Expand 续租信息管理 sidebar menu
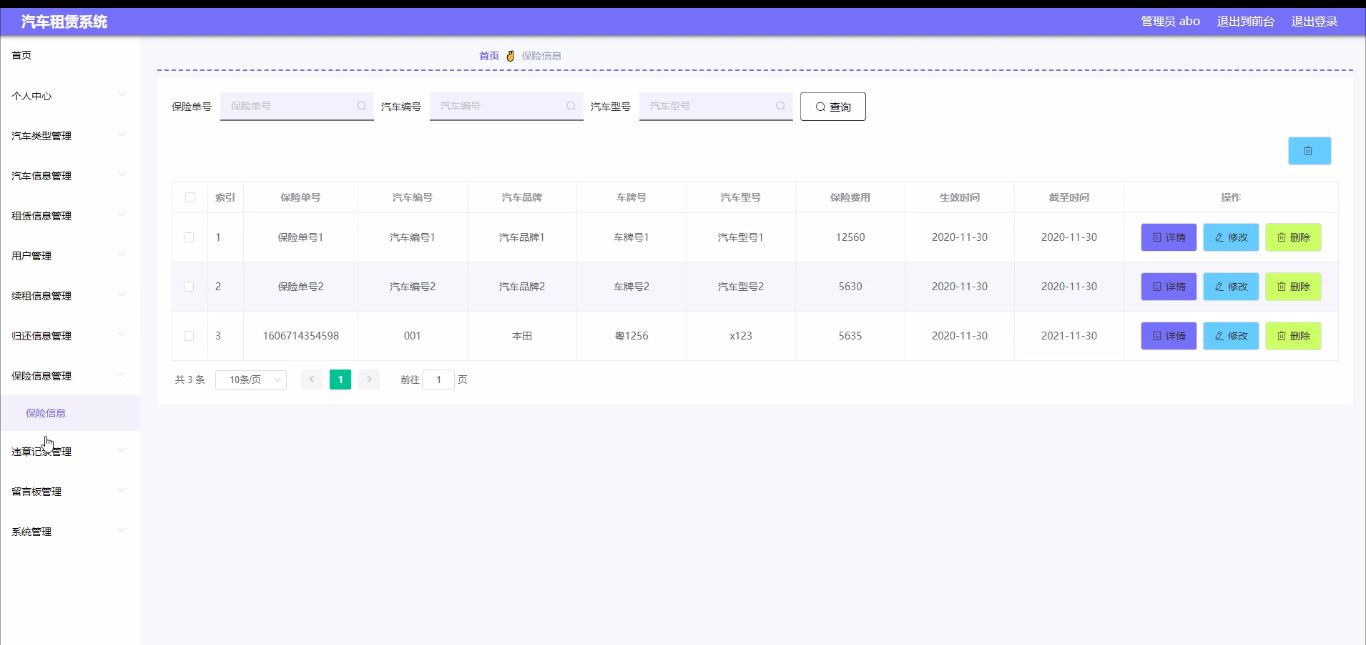 point(70,296)
